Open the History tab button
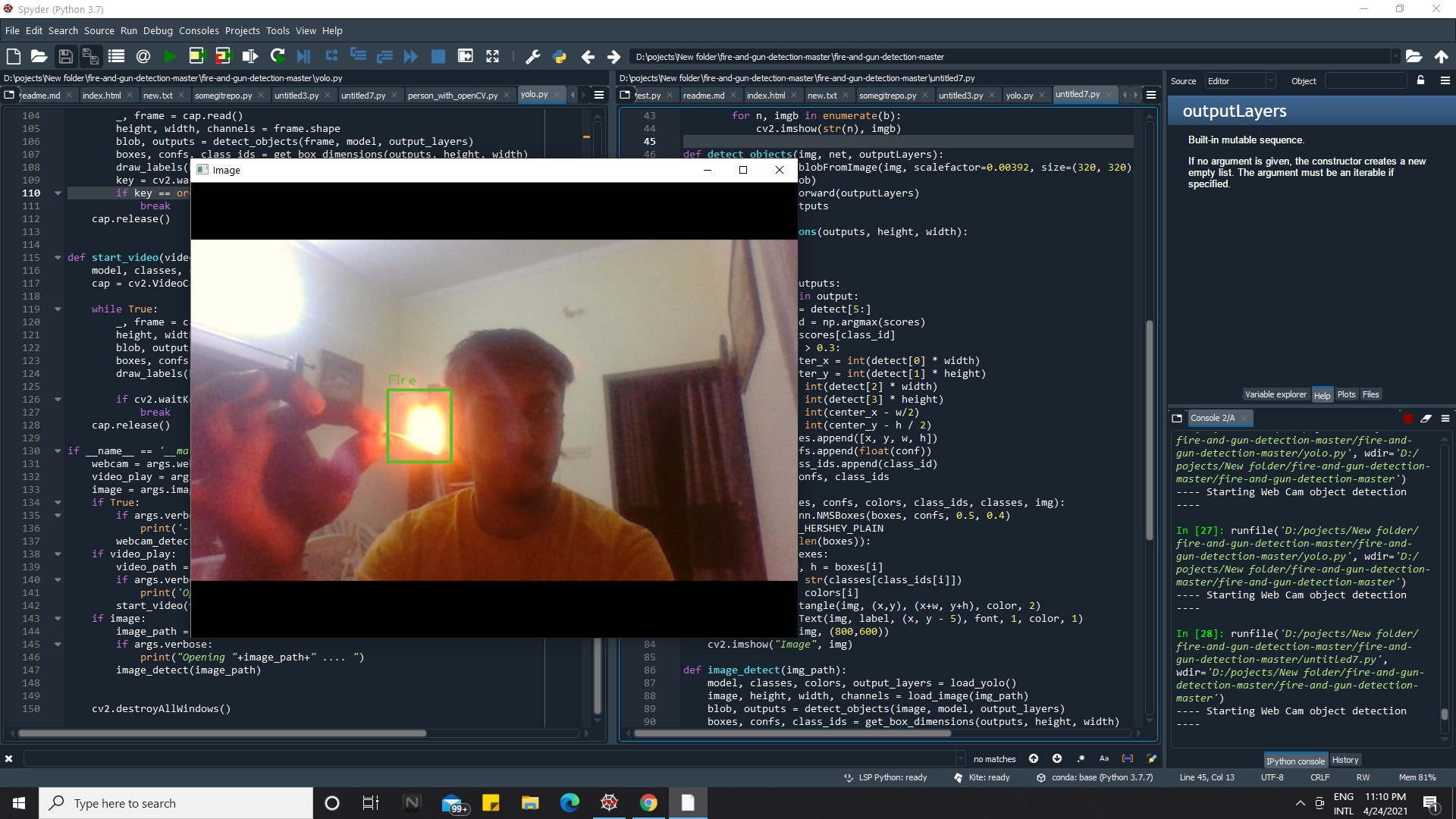This screenshot has height=819, width=1456. [1345, 760]
